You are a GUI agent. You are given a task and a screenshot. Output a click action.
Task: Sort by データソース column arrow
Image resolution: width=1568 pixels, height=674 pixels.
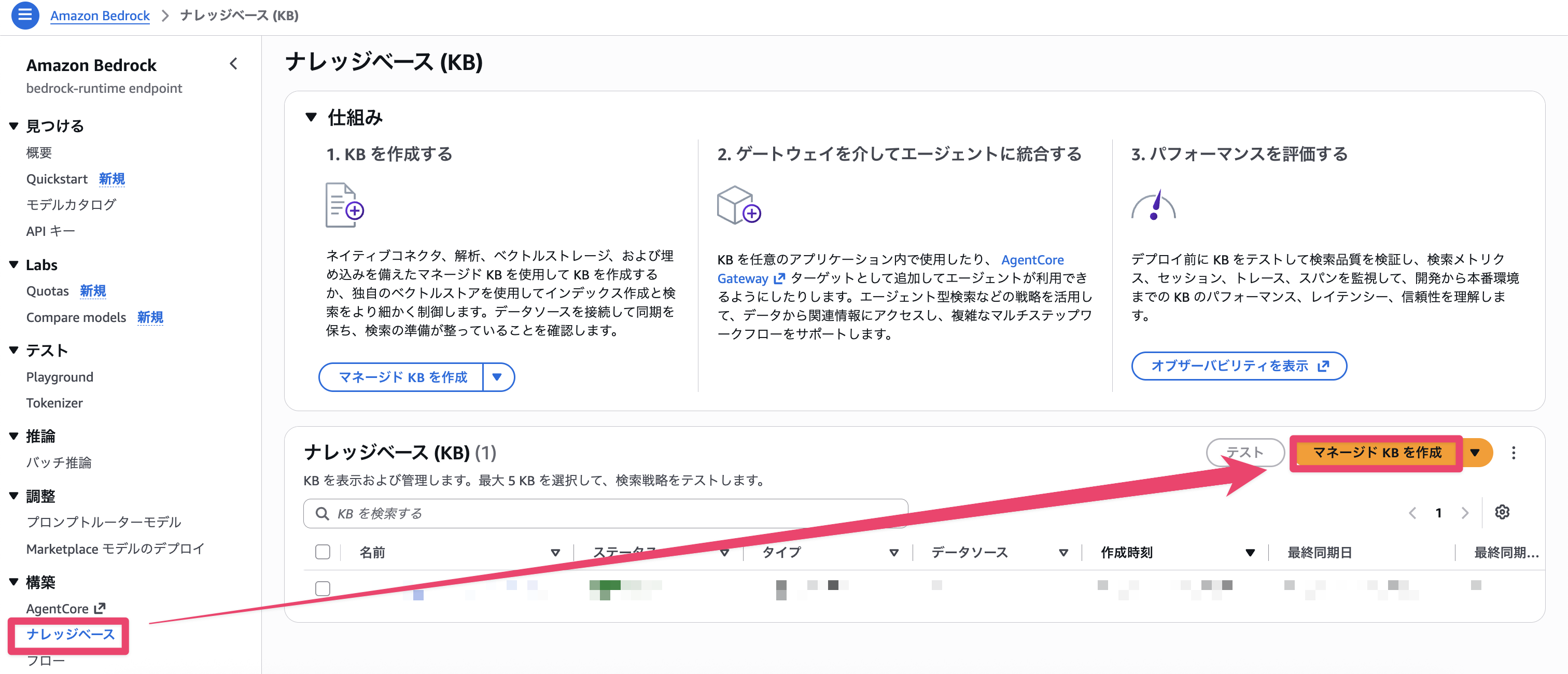click(1063, 553)
